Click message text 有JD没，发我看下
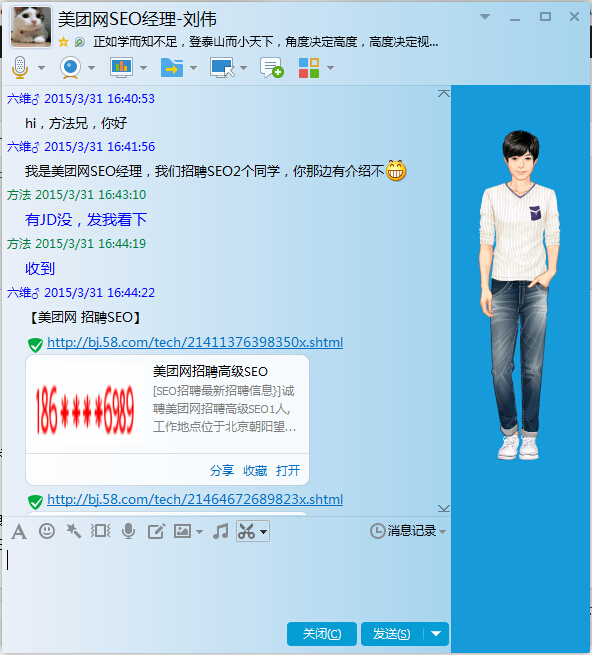The height and width of the screenshot is (655, 592). pos(86,219)
